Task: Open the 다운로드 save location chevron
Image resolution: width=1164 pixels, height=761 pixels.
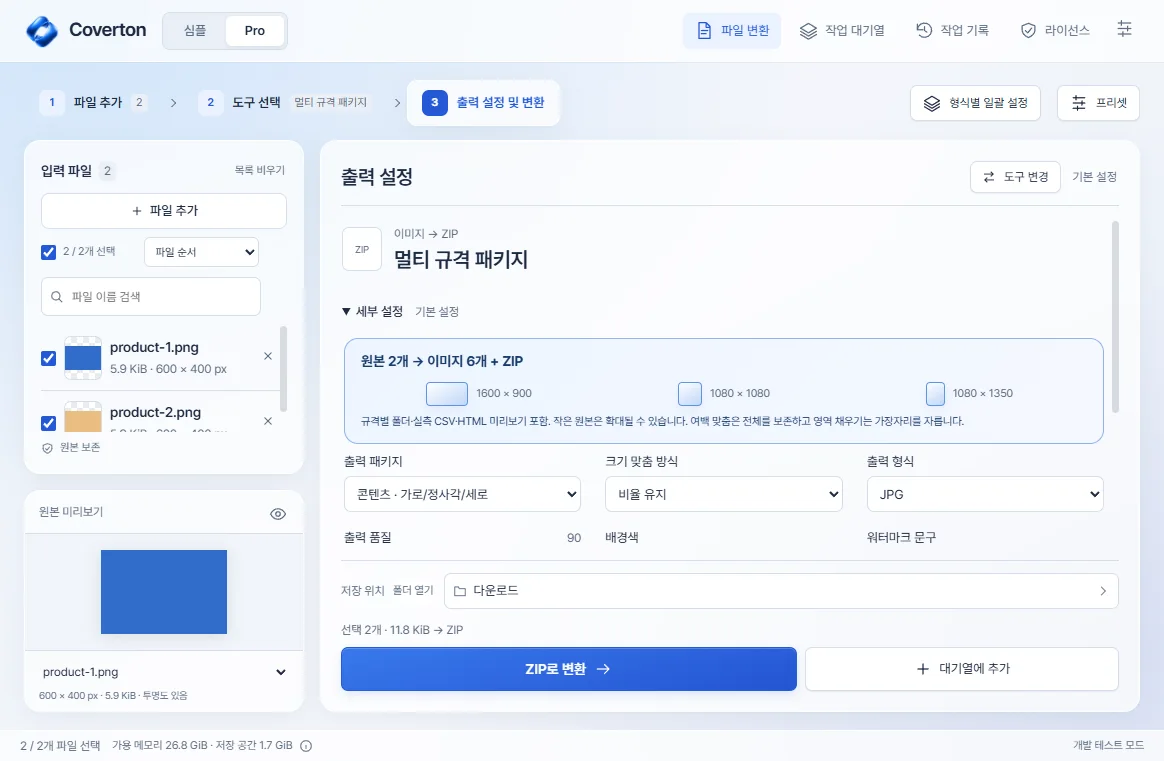Action: [x=1103, y=591]
